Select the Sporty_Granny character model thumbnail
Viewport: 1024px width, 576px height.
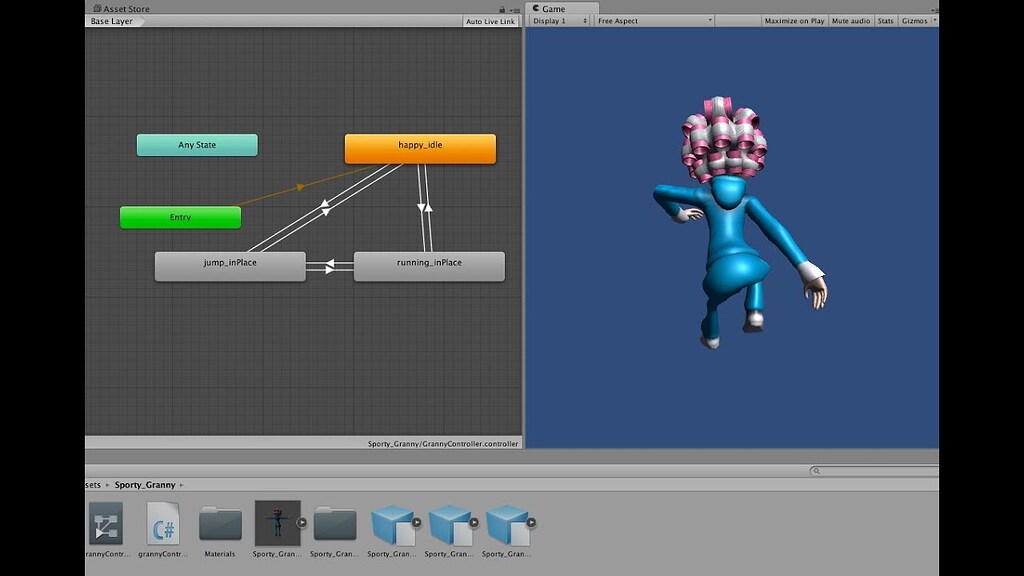[x=277, y=522]
